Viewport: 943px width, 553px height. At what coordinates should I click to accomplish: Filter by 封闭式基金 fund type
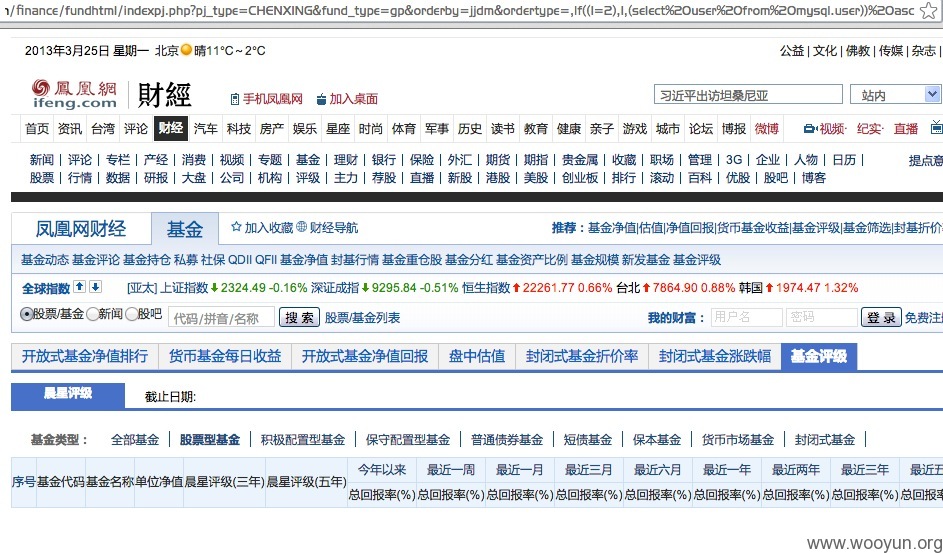tap(825, 440)
